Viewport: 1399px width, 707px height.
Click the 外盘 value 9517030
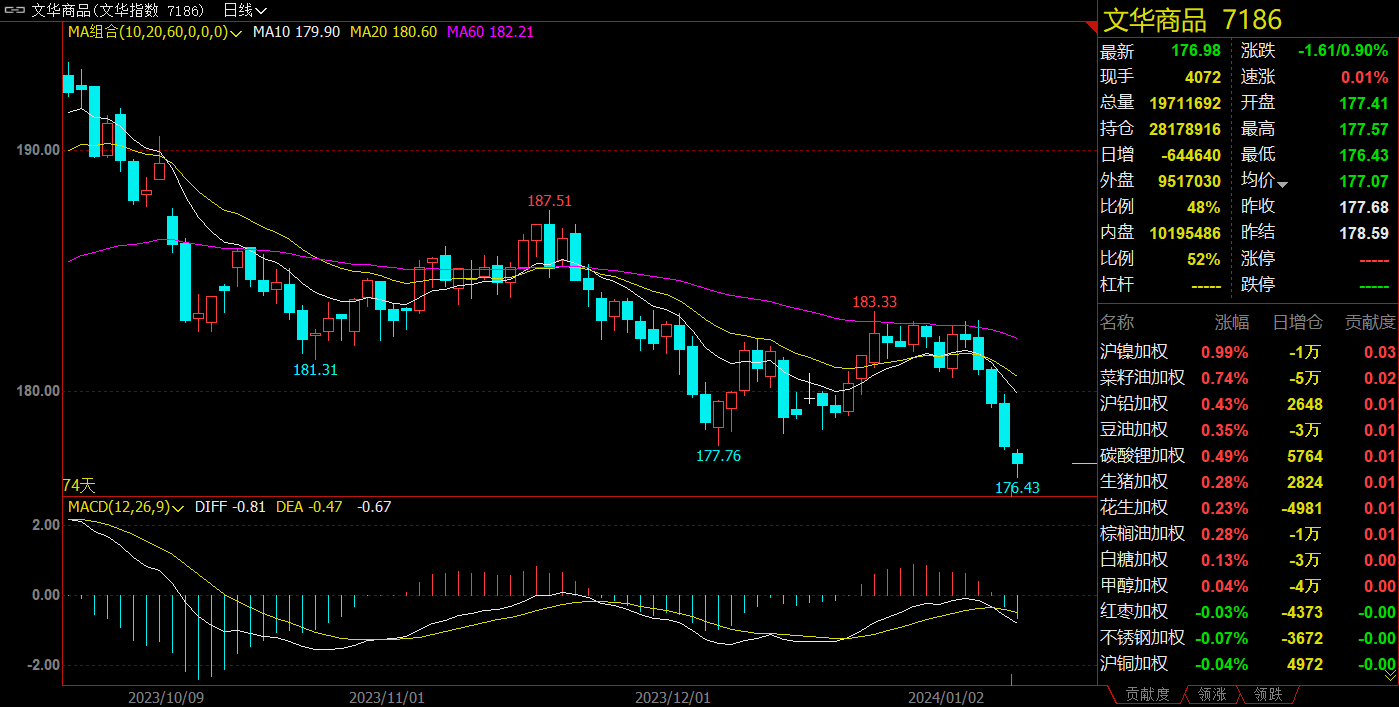1187,182
